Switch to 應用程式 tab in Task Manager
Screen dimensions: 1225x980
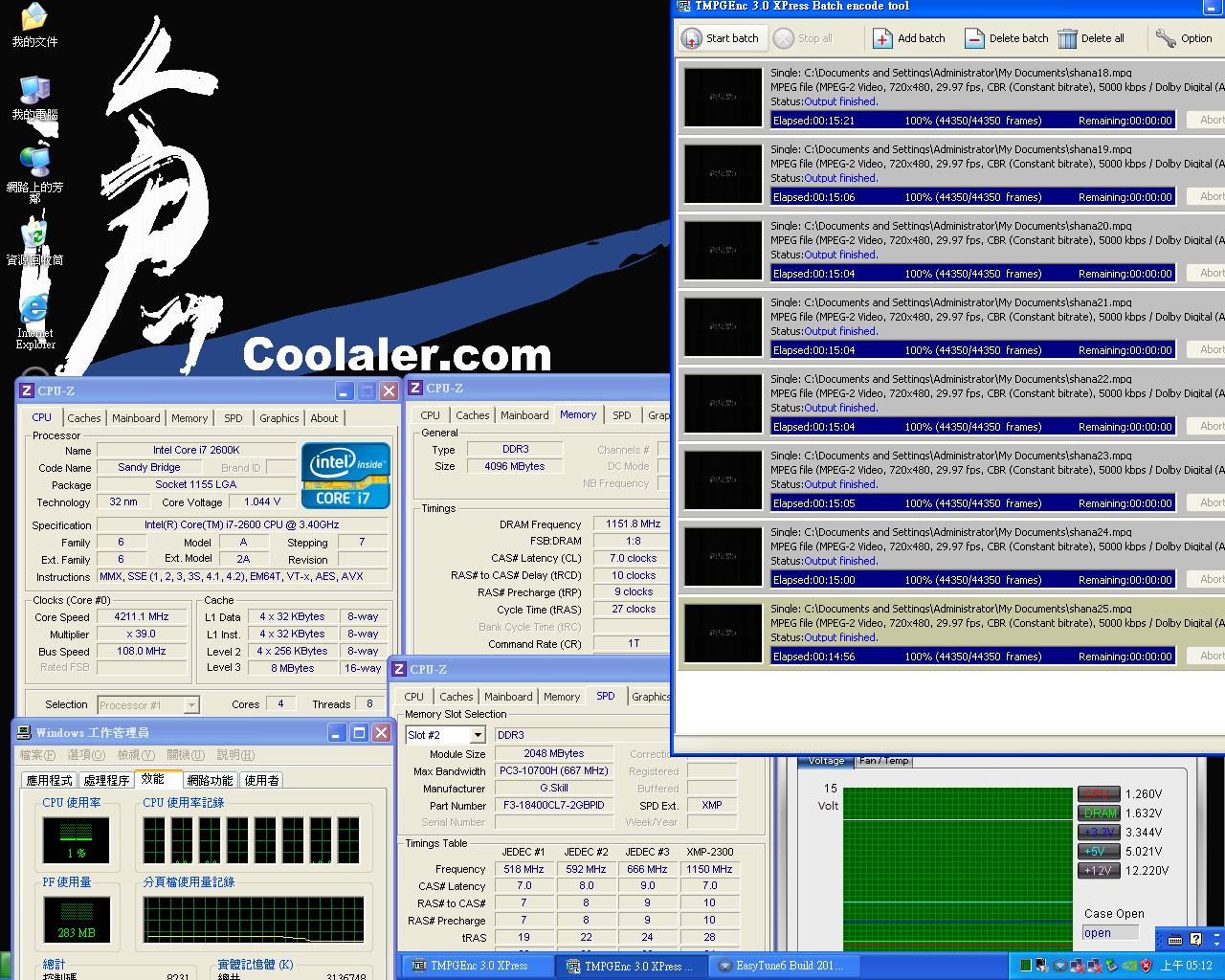click(x=50, y=780)
